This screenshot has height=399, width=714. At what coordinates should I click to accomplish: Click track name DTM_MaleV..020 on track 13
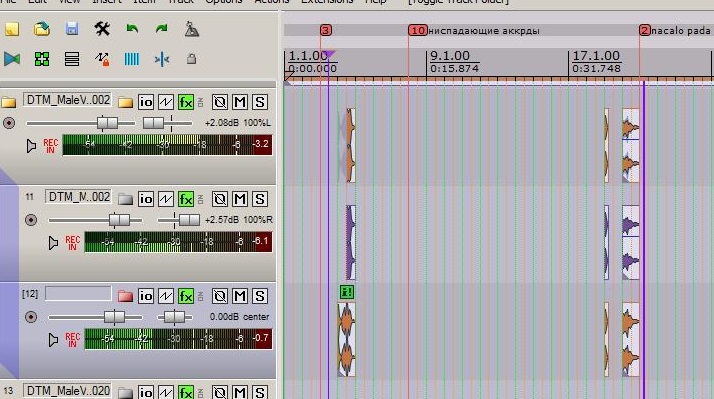coord(67,391)
